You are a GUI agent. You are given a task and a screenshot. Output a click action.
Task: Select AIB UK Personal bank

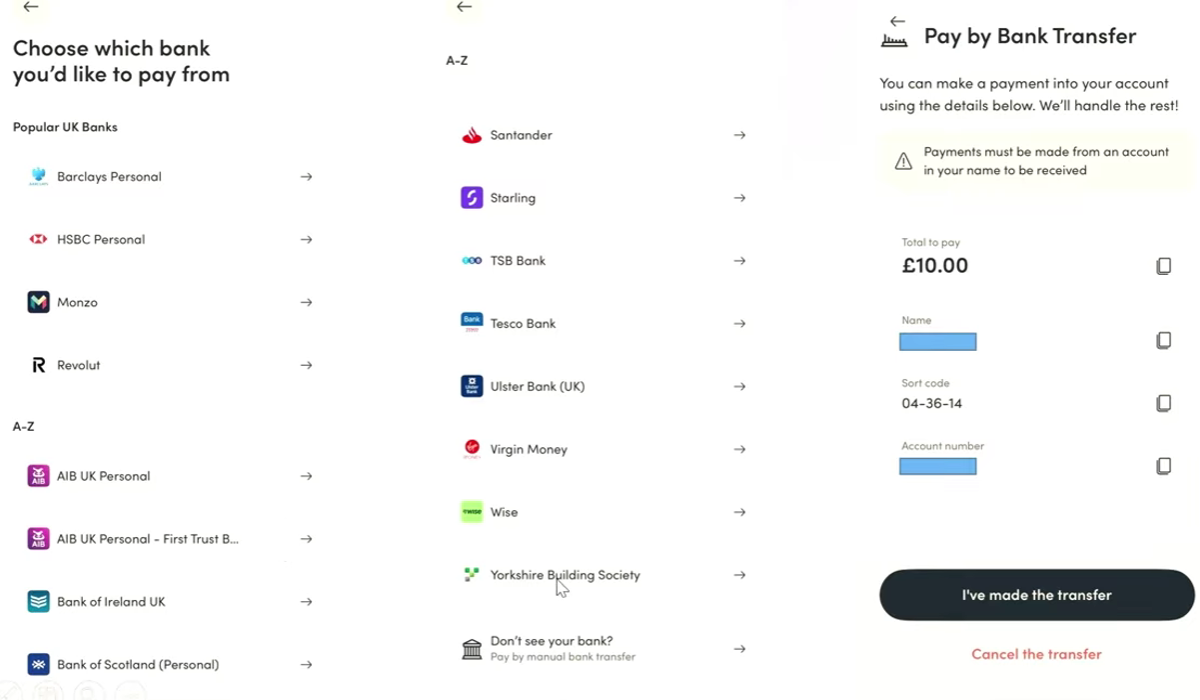103,476
